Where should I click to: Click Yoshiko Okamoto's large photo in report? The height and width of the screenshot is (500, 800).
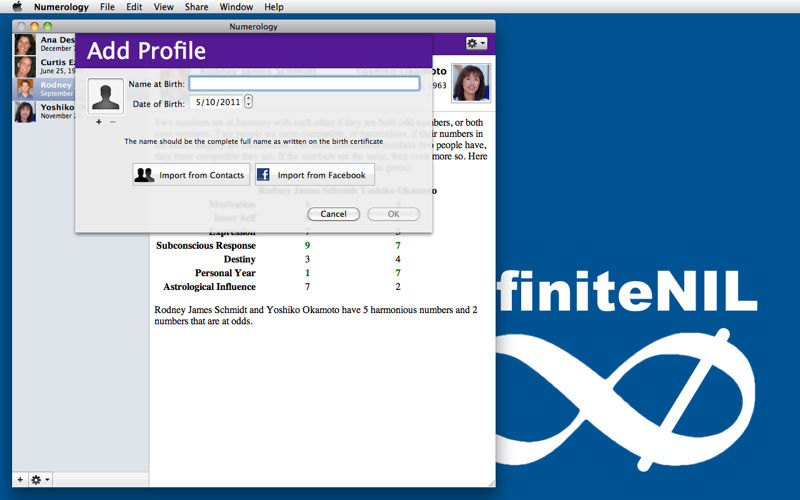click(471, 83)
